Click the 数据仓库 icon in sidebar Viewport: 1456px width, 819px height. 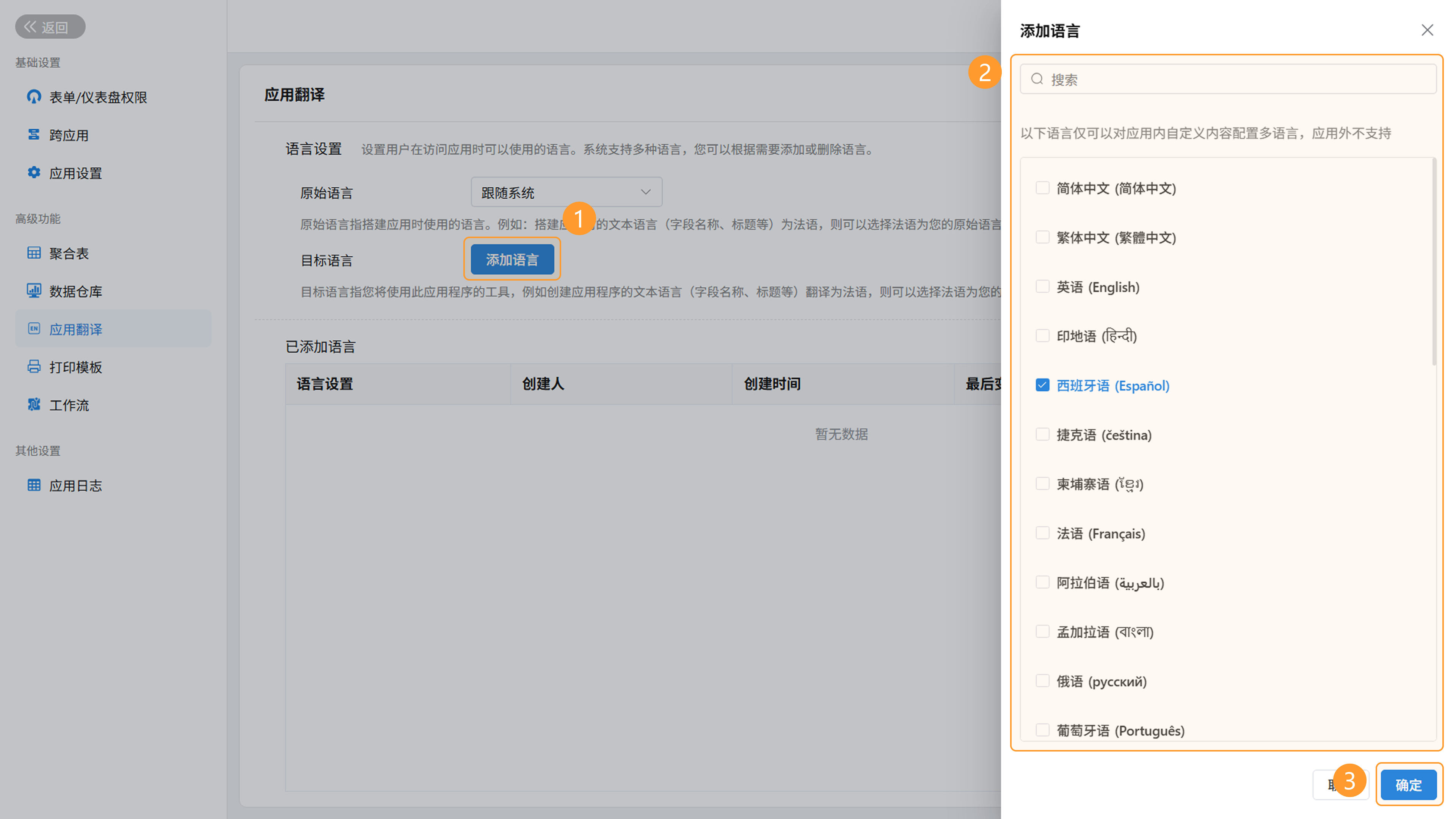(x=34, y=290)
